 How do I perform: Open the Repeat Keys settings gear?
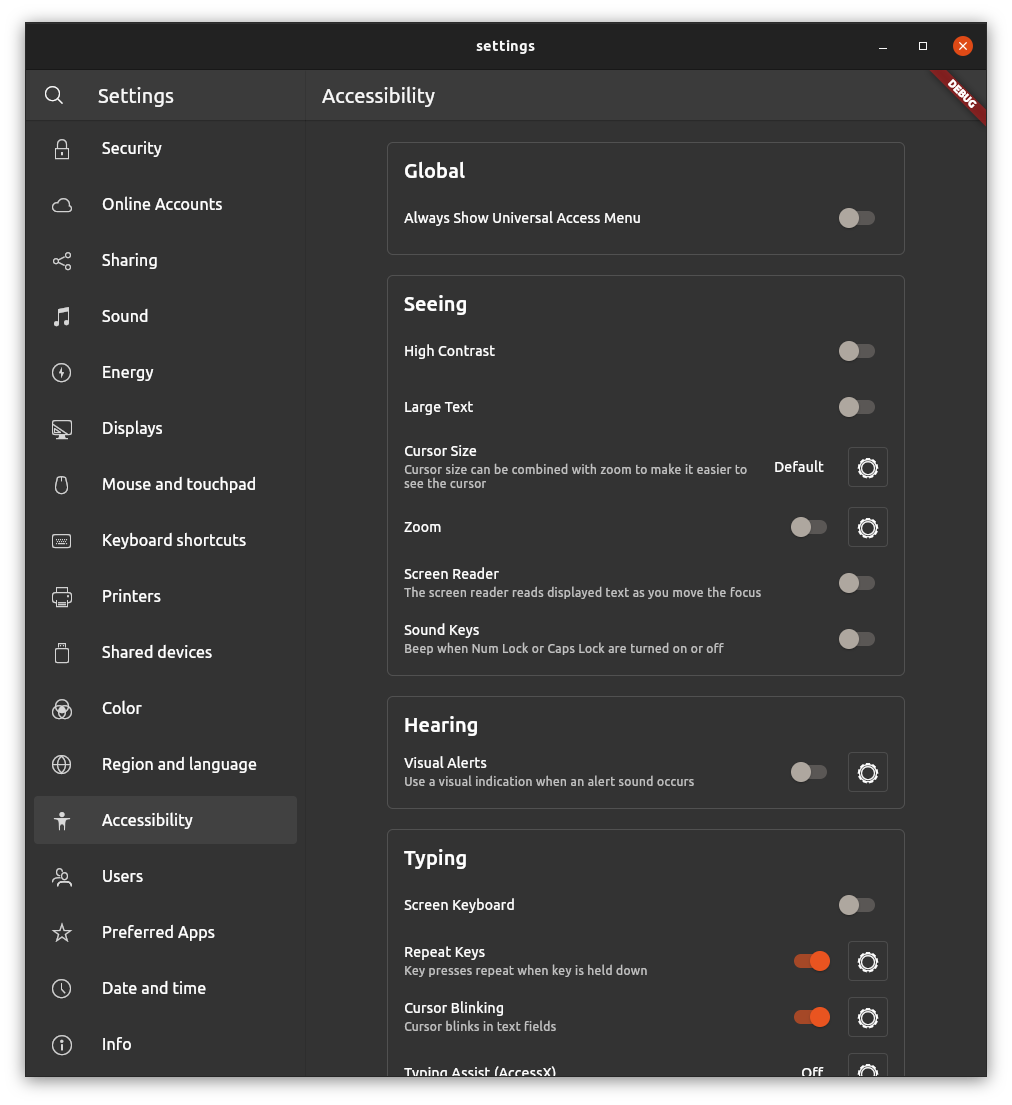[x=867, y=961]
